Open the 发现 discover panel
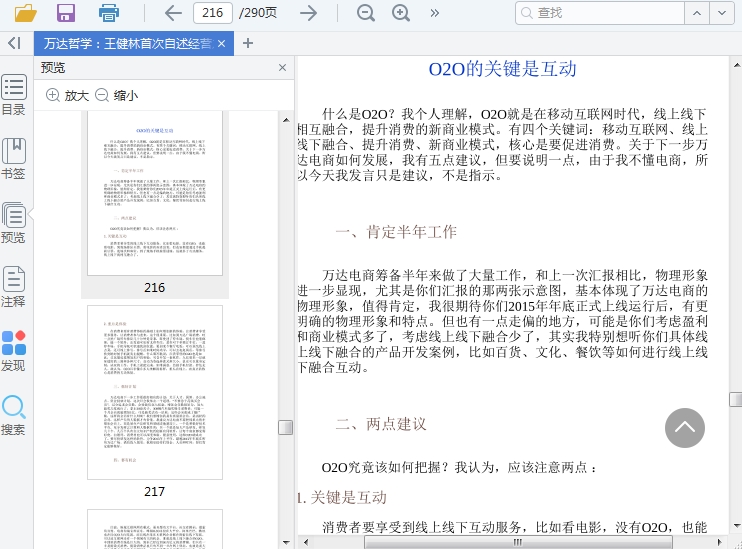742x549 pixels. click(x=14, y=351)
